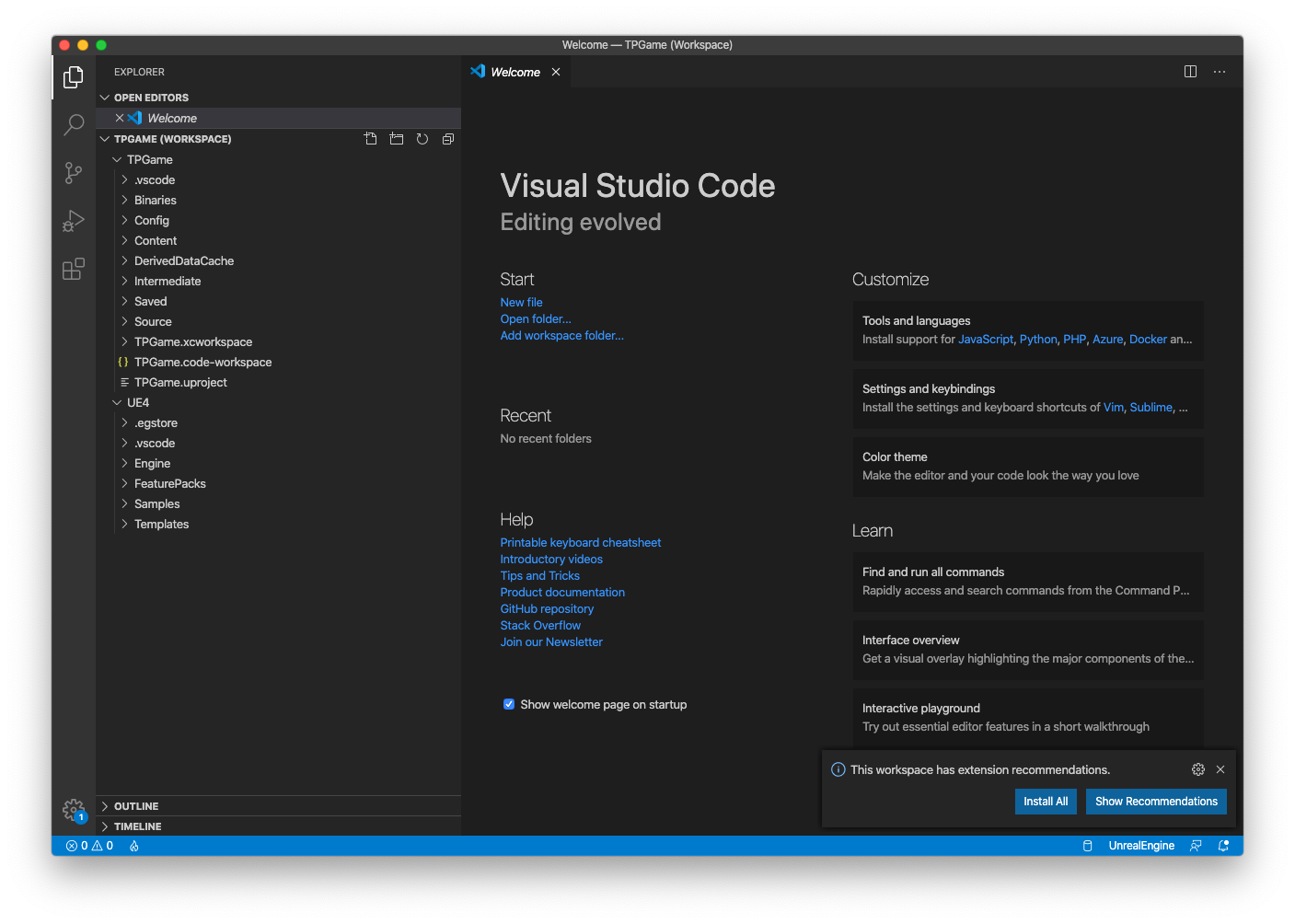
Task: Expand the Binaries folder
Action: 278,201
